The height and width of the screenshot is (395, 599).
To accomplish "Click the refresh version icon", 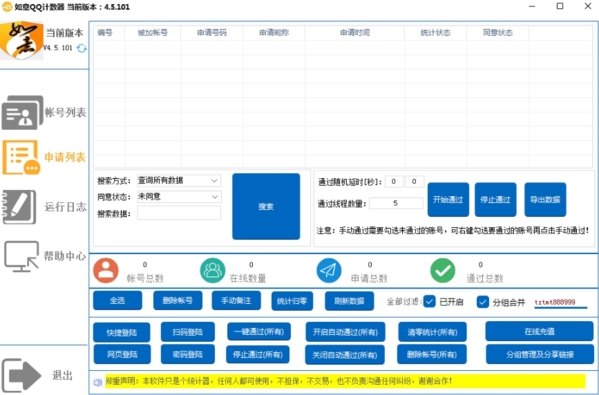I will (x=81, y=49).
